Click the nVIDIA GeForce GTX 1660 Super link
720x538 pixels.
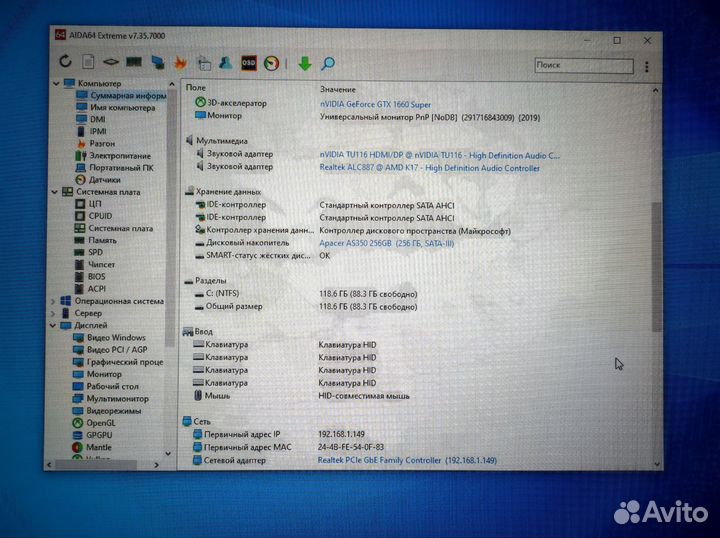click(374, 102)
